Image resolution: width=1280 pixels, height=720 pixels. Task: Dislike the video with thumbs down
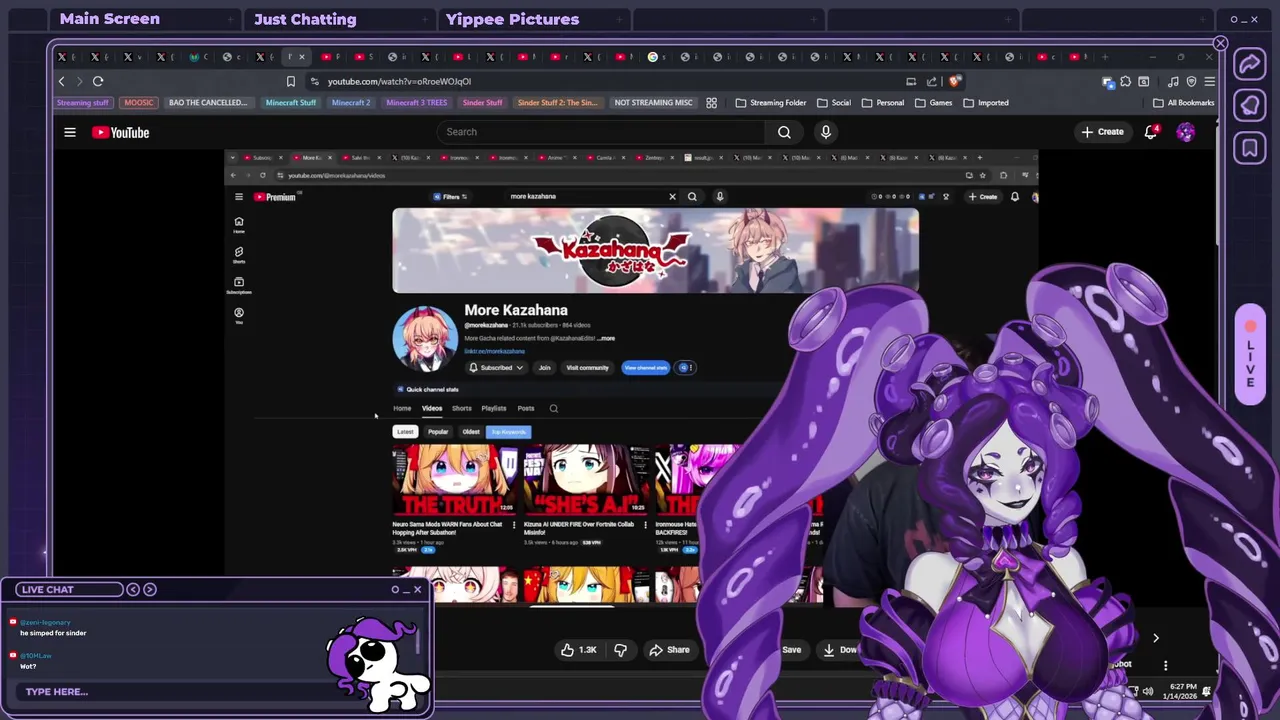point(620,650)
